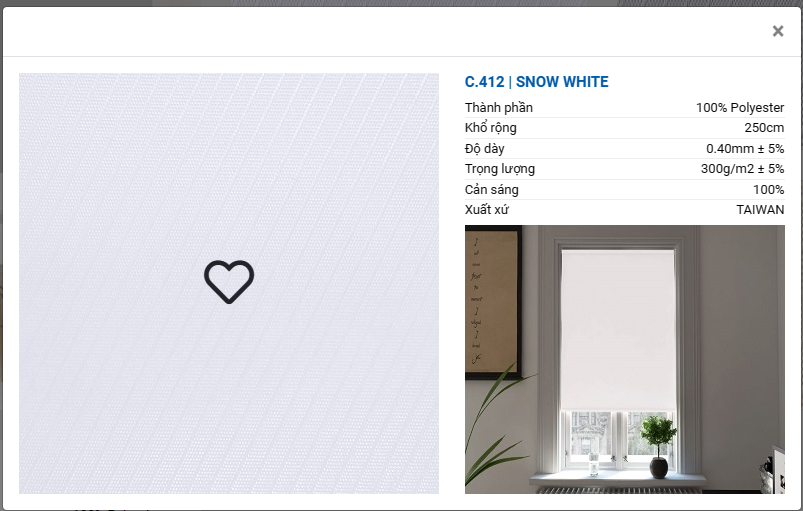This screenshot has width=803, height=511.
Task: Click the 100% light-blocking value
Action: pyautogui.click(x=768, y=189)
